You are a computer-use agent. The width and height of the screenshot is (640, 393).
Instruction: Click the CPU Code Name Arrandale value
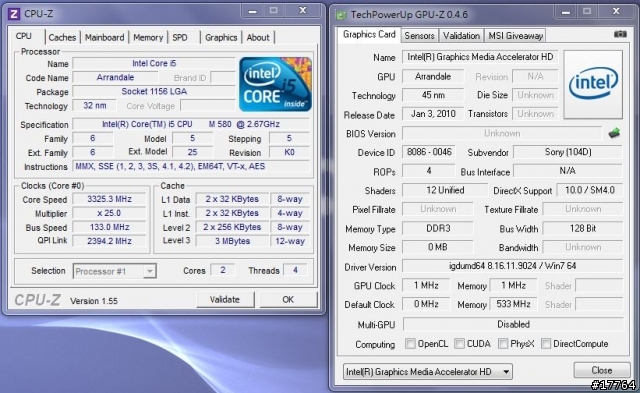(115, 77)
